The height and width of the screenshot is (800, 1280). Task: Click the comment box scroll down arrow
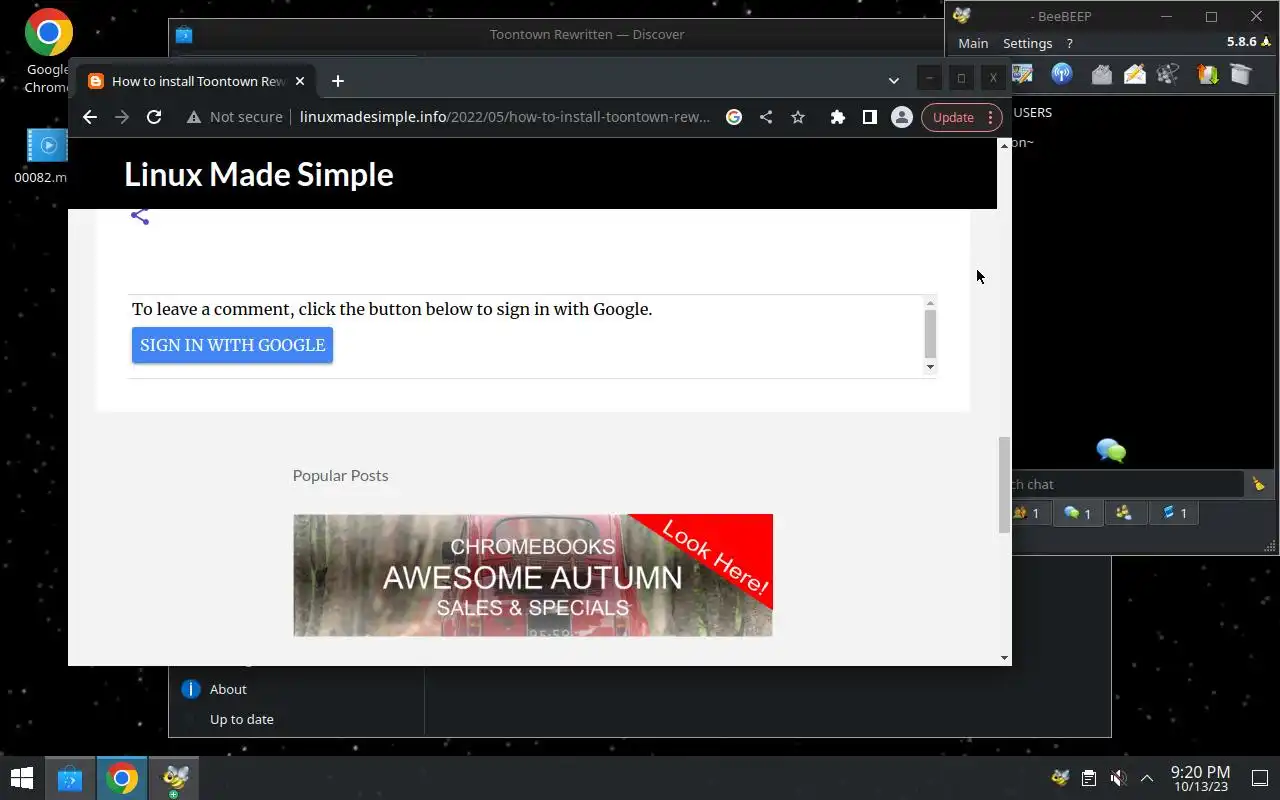[x=930, y=367]
